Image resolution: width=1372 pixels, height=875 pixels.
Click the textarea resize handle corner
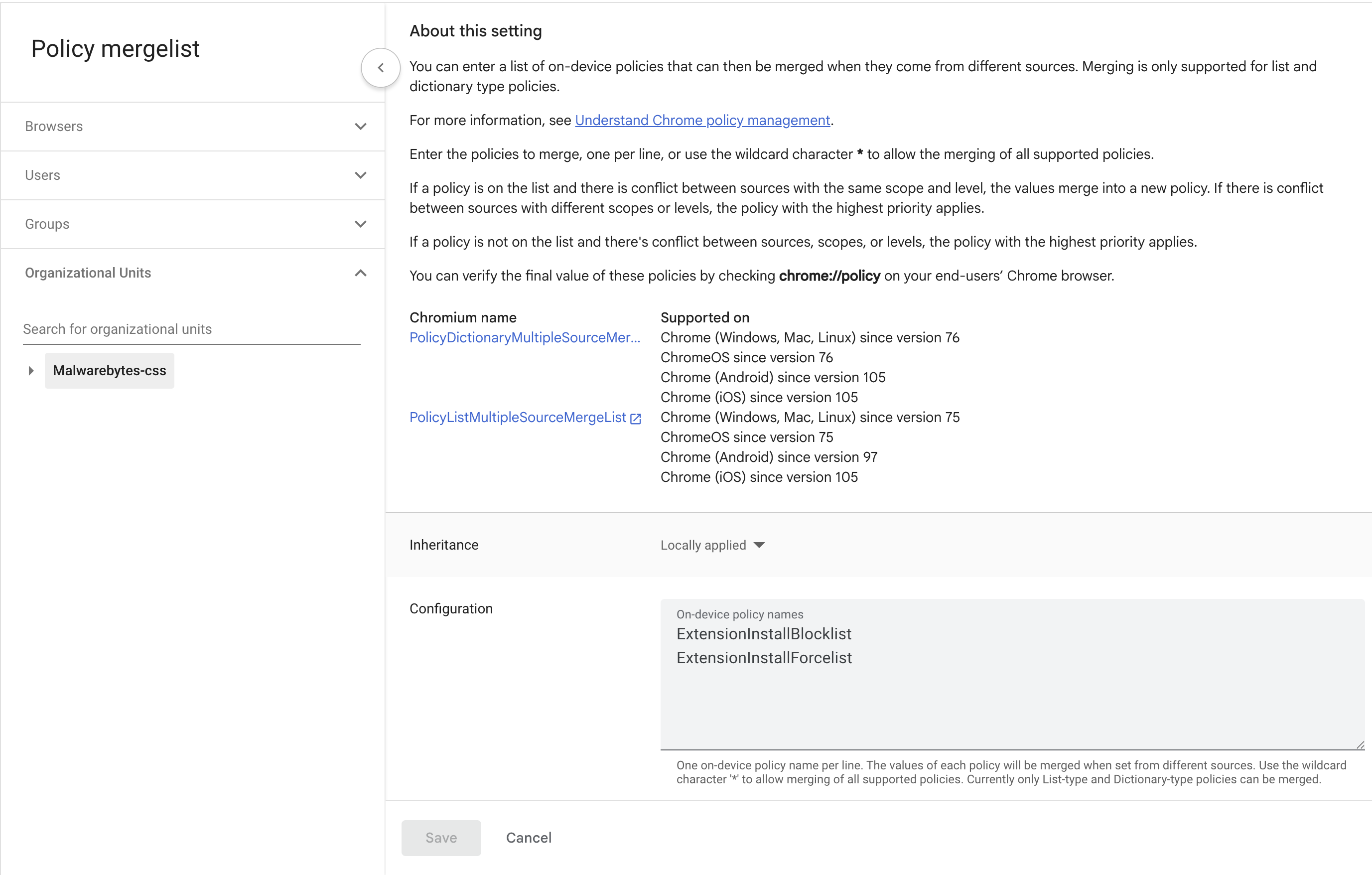(x=1360, y=744)
